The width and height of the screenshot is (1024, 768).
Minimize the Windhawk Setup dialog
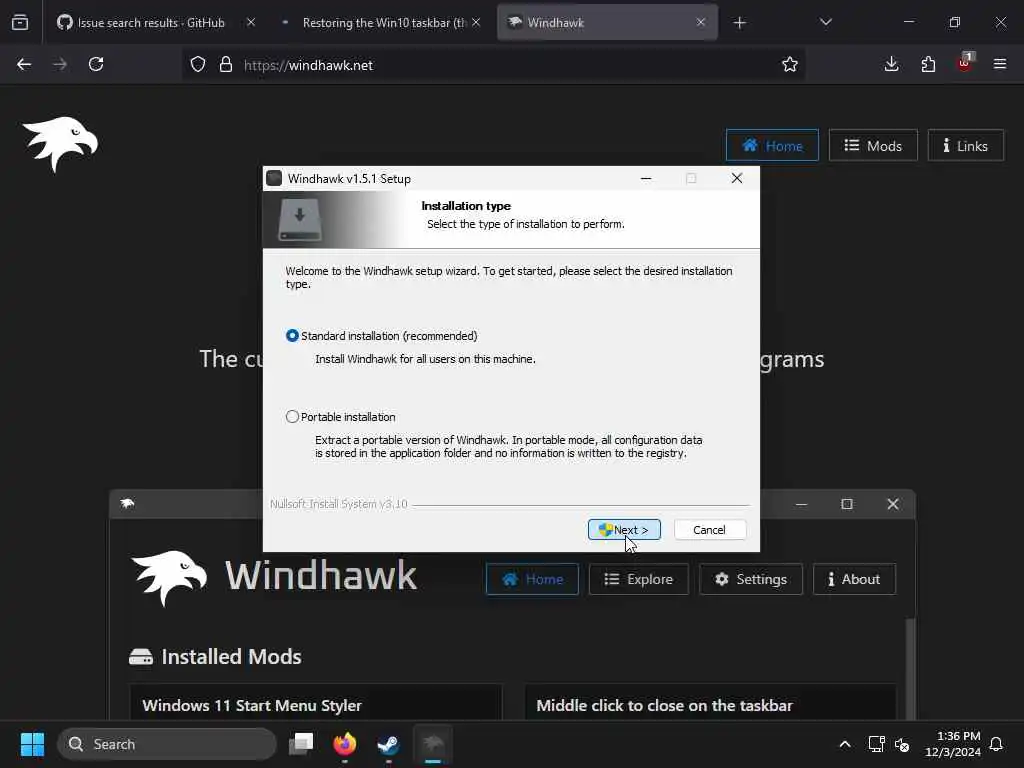click(646, 178)
